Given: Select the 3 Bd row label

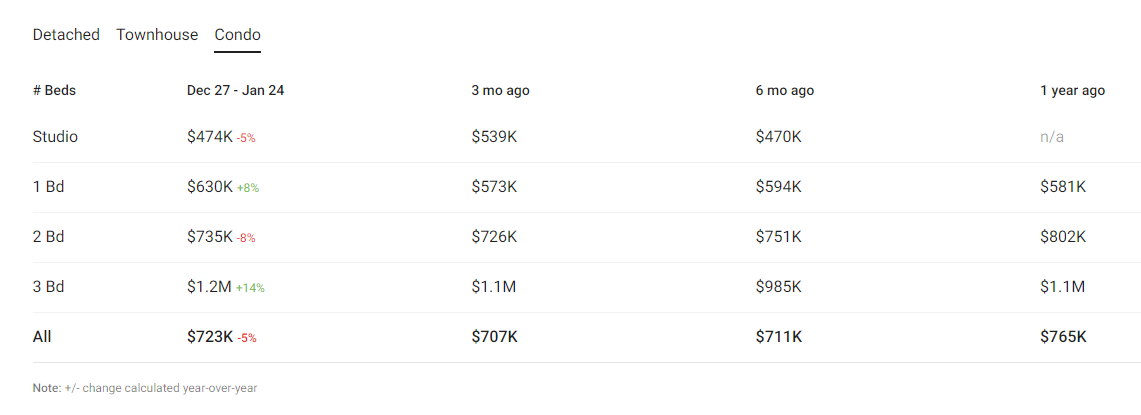Looking at the screenshot, I should tap(48, 287).
